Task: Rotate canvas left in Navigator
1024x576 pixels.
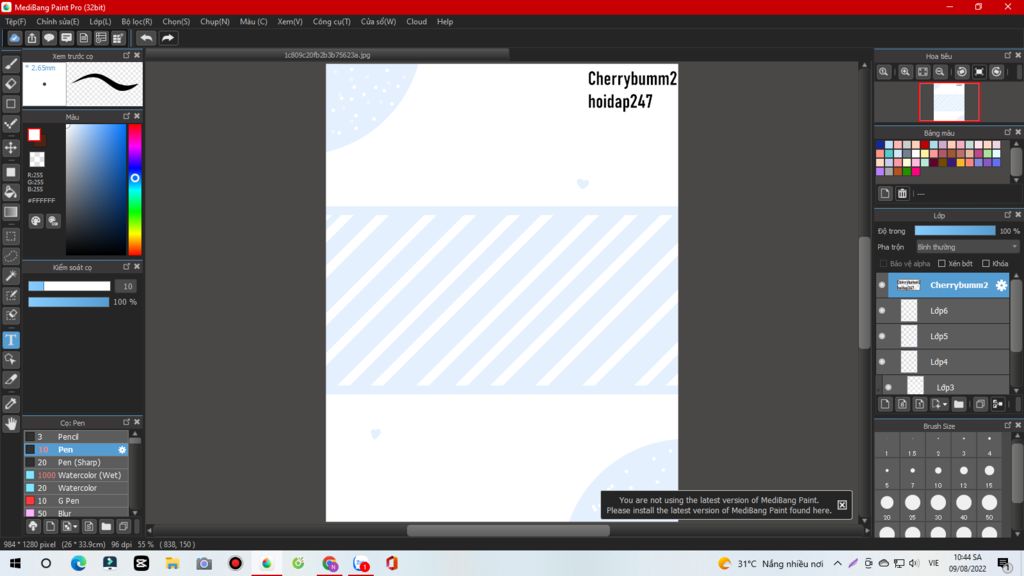Action: click(962, 72)
